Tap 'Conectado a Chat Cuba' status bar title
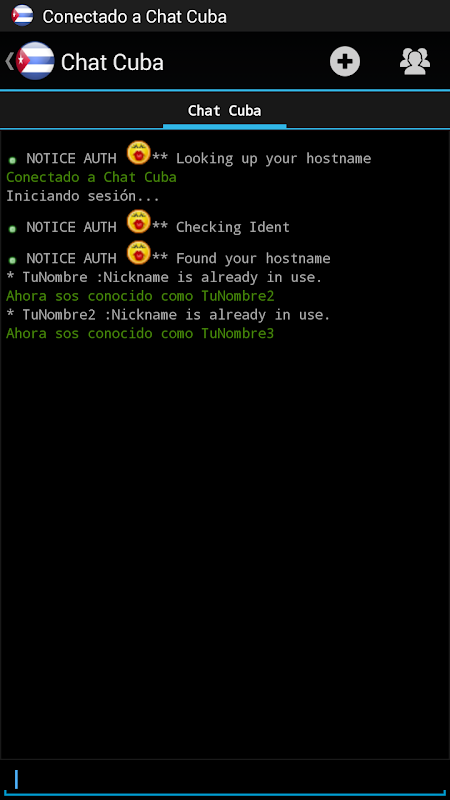 click(135, 16)
